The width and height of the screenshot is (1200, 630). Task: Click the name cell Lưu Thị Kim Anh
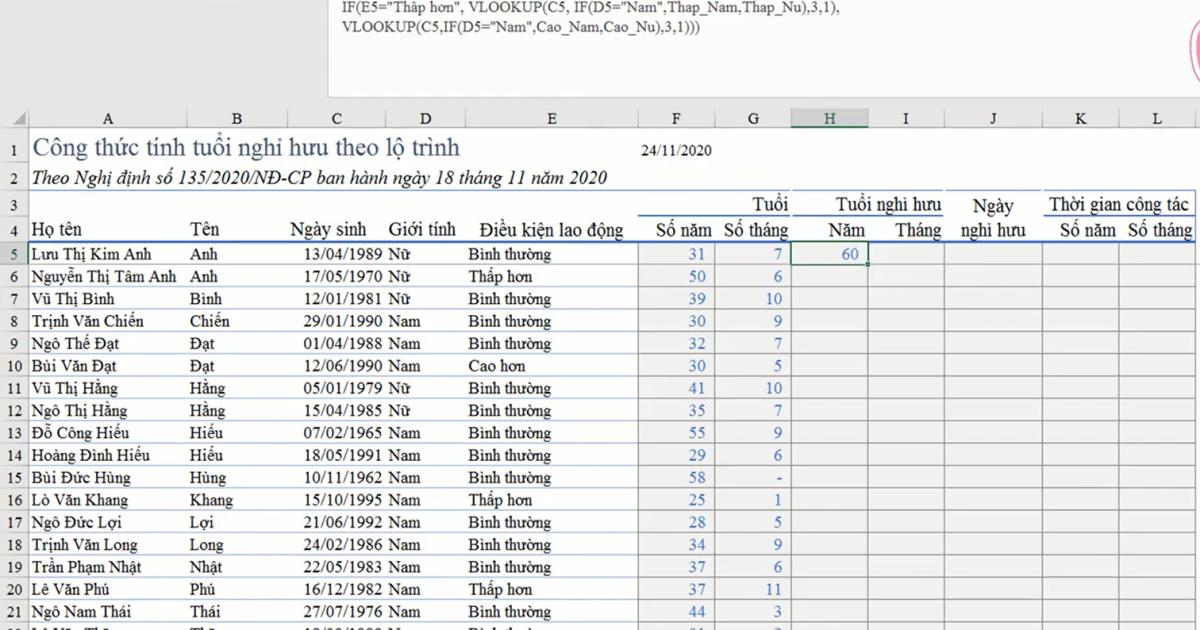pos(92,254)
